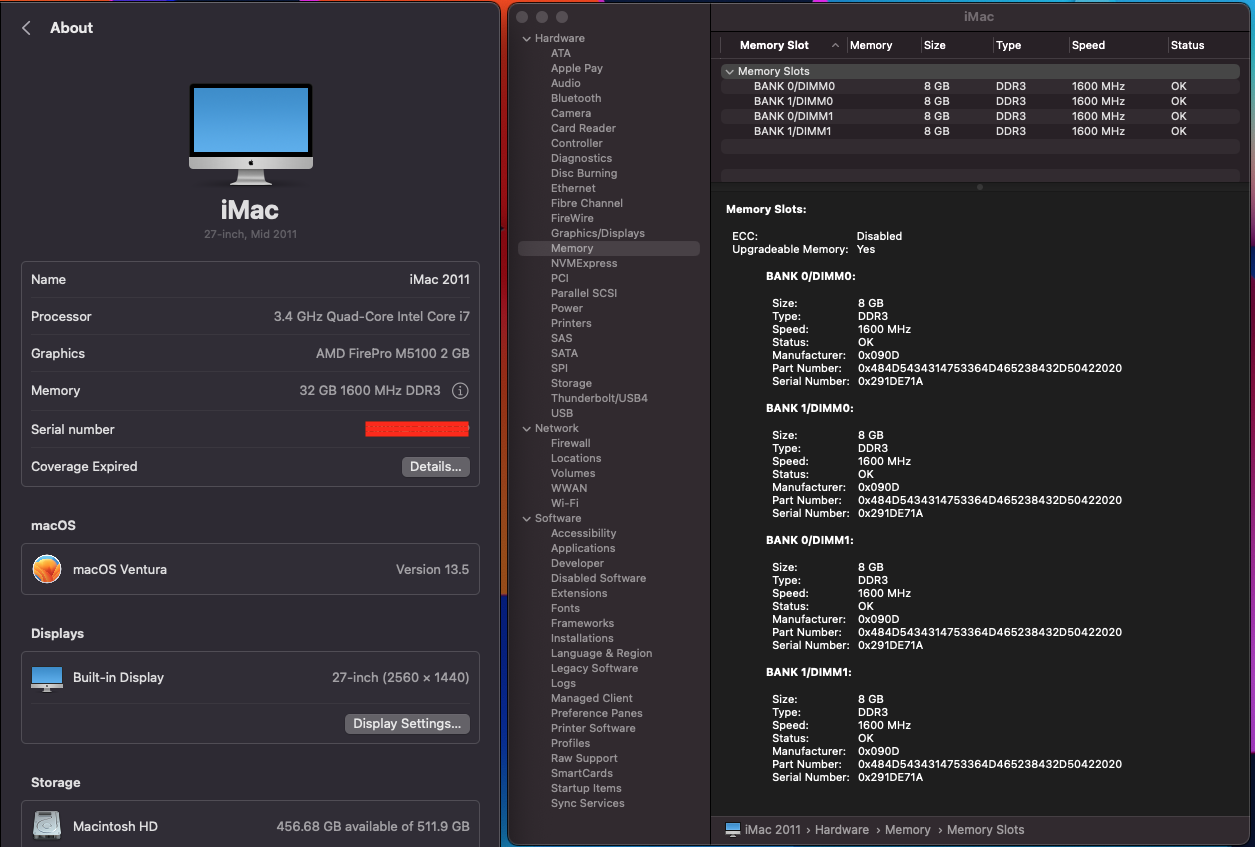The height and width of the screenshot is (847, 1255).
Task: Sort by Speed column header
Action: pyautogui.click(x=1088, y=45)
